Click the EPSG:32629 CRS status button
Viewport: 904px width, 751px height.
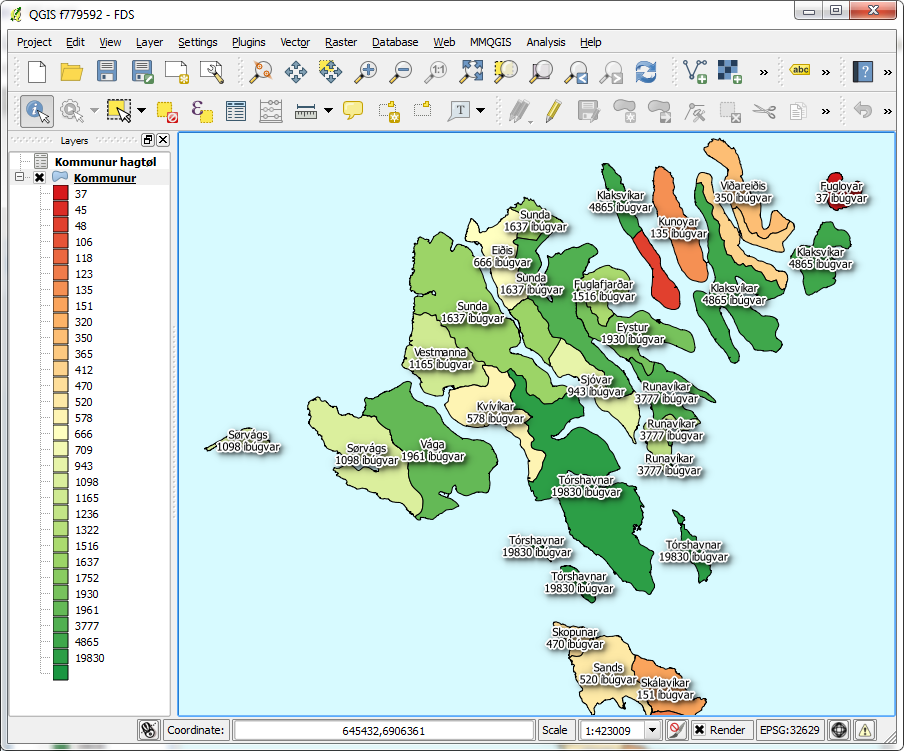tap(789, 730)
